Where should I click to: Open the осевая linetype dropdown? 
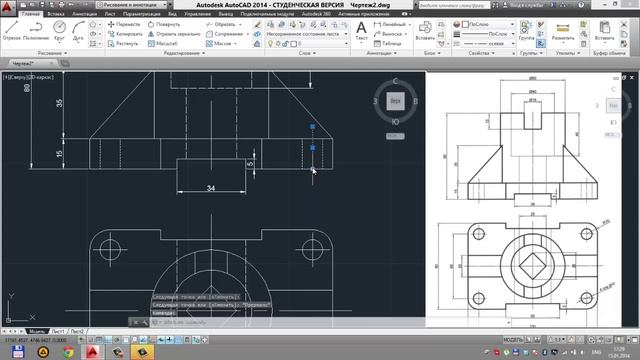pos(489,43)
